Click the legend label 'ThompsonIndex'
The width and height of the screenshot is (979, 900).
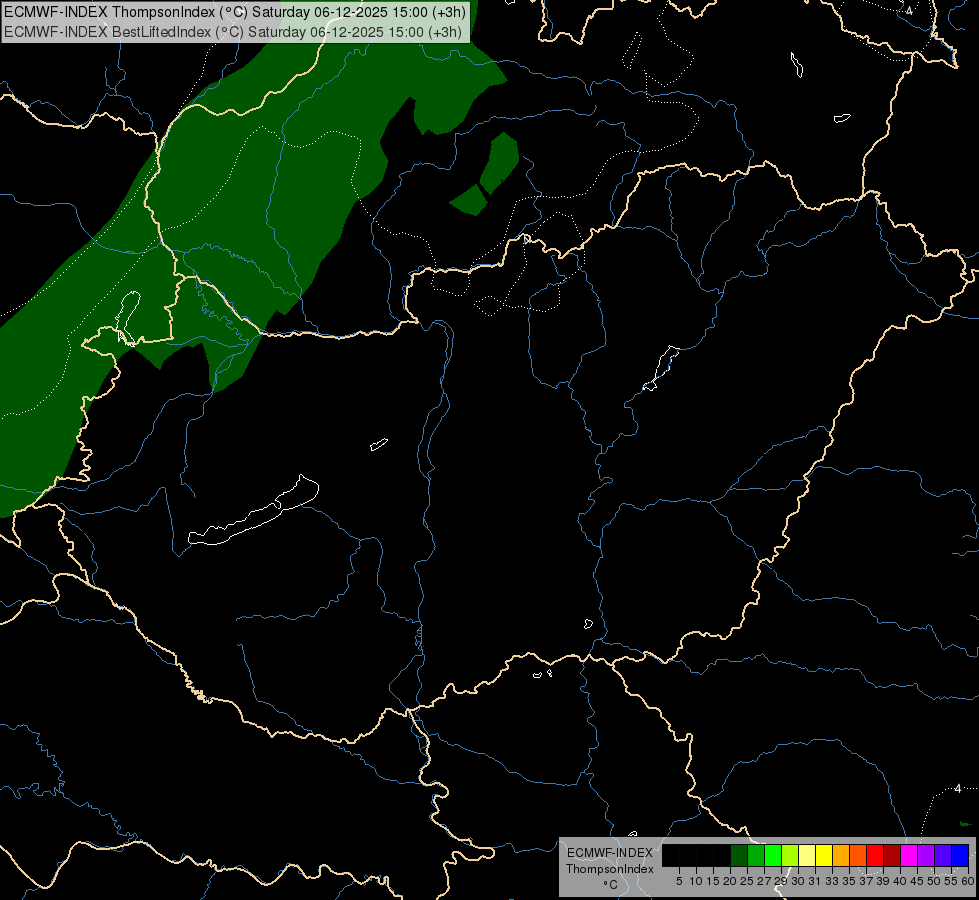(610, 869)
